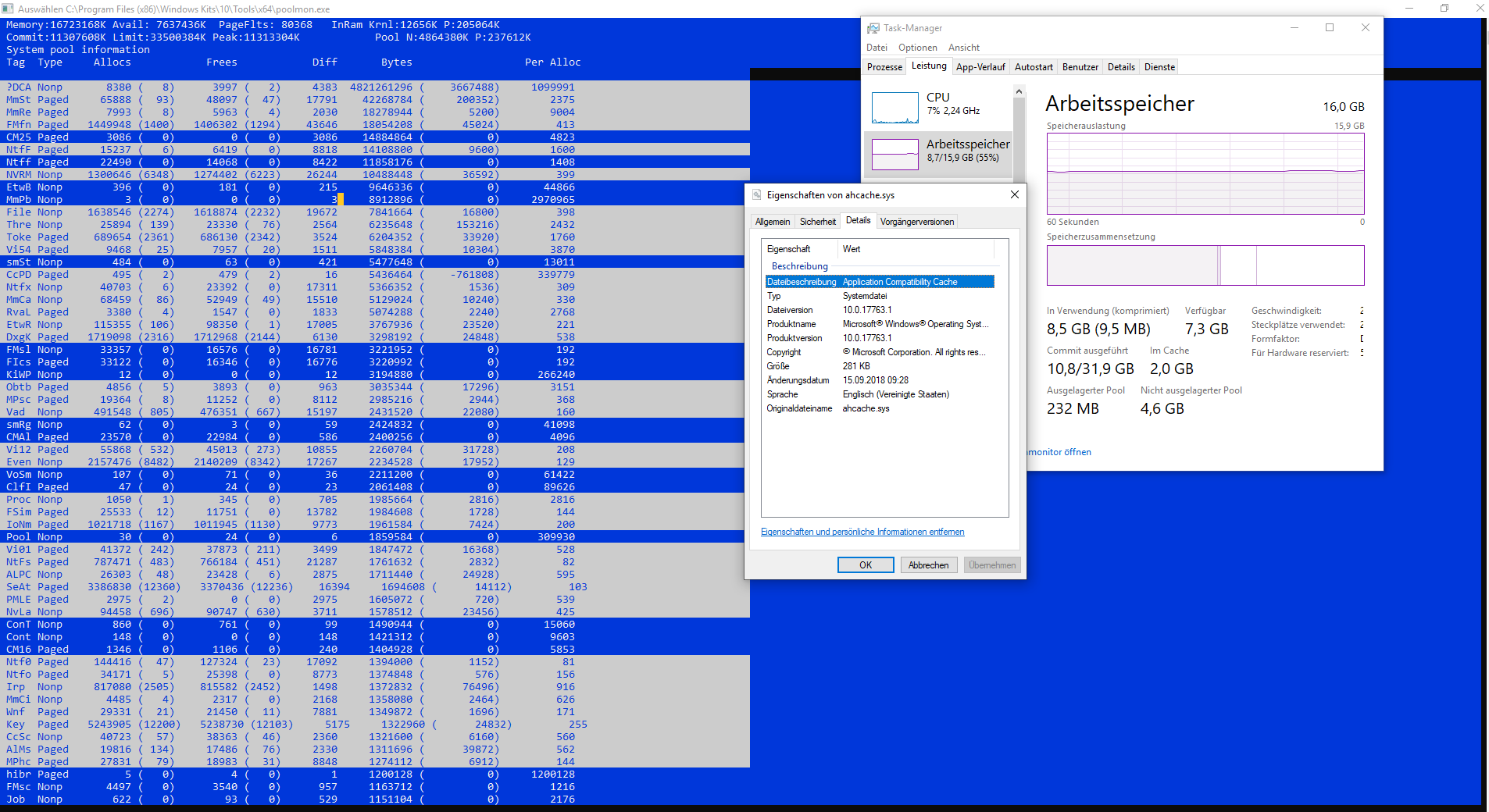
Task: Open the Optionen menu in Task-Manager
Action: click(x=918, y=48)
